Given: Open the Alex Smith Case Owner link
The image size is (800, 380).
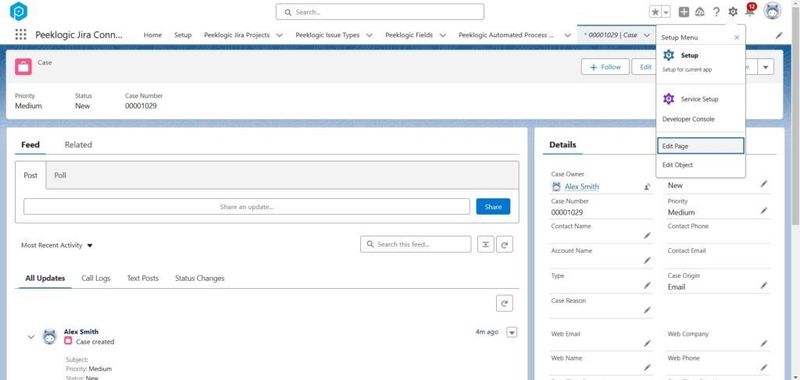Looking at the screenshot, I should [582, 187].
